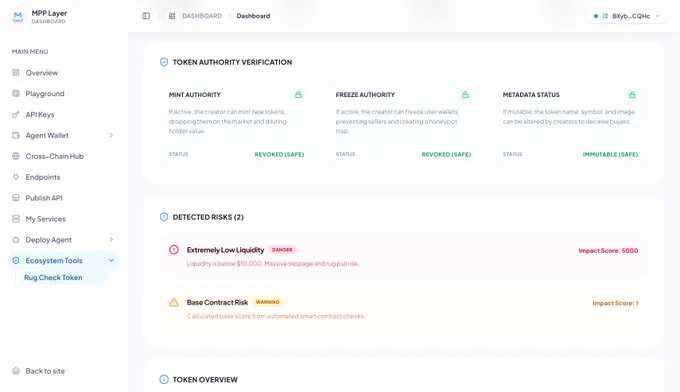Screen dimensions: 680x392
Task: Click the My Services server icon
Action: 16,219
